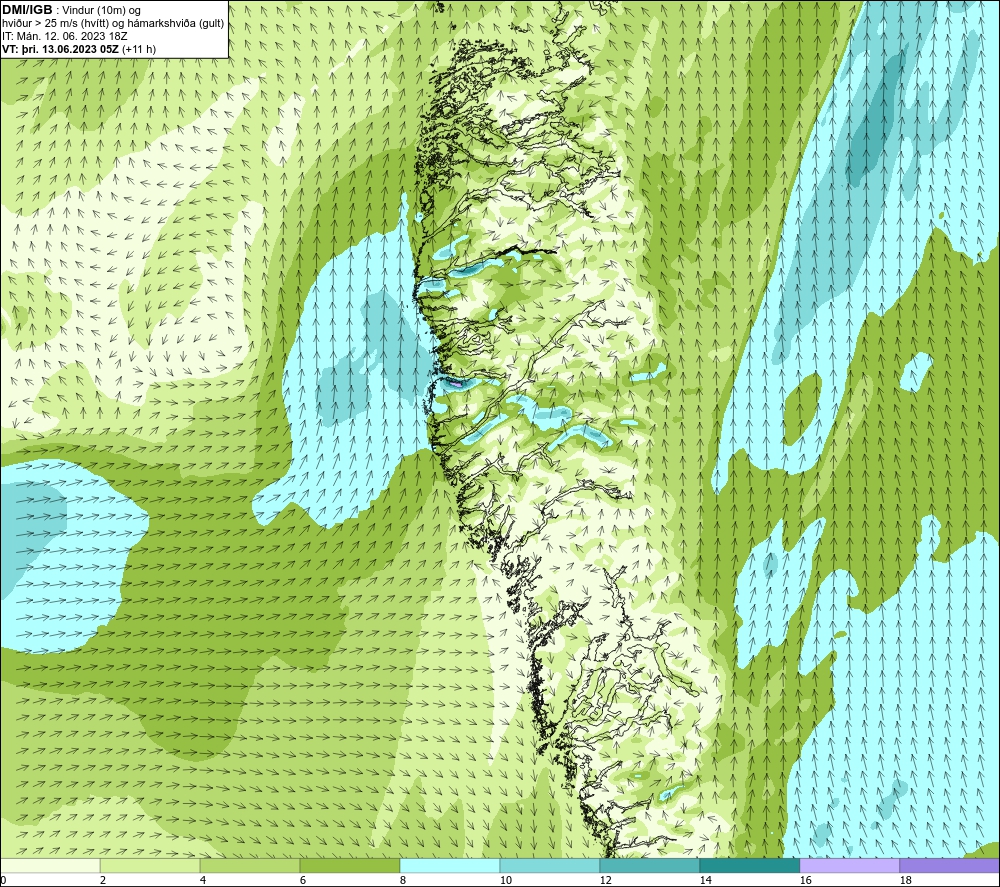The height and width of the screenshot is (887, 1000).
Task: Click the 'IT: Mán. 12. 06. 2023 18Z' line
Action: pos(64,36)
